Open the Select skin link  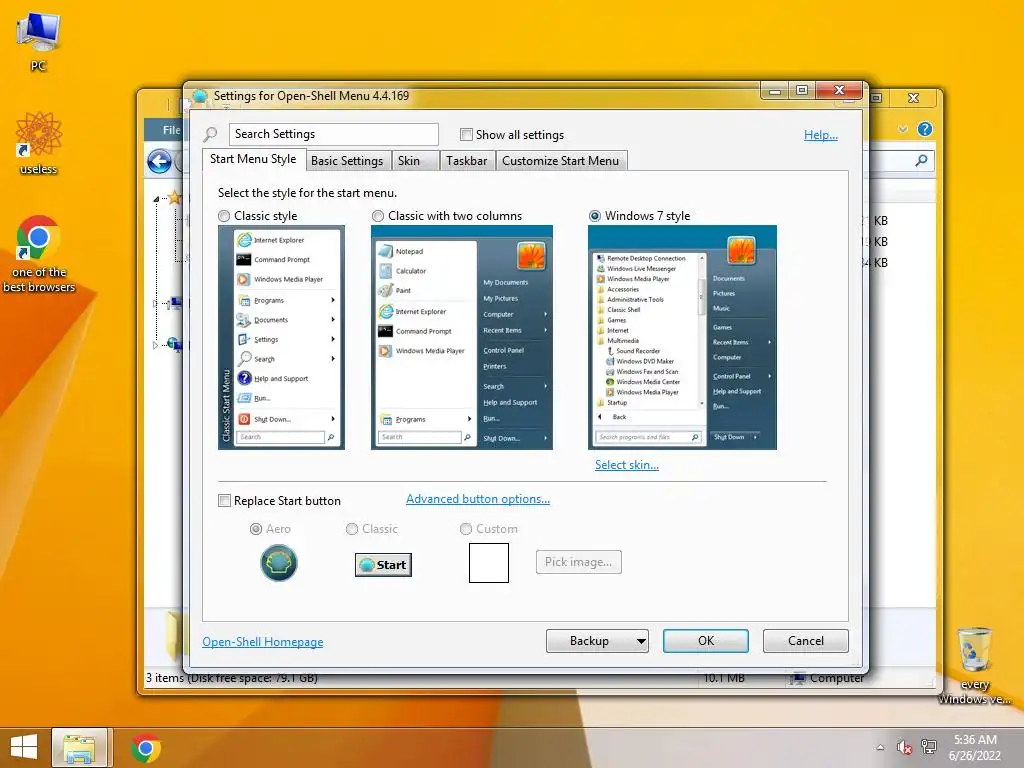pos(626,465)
